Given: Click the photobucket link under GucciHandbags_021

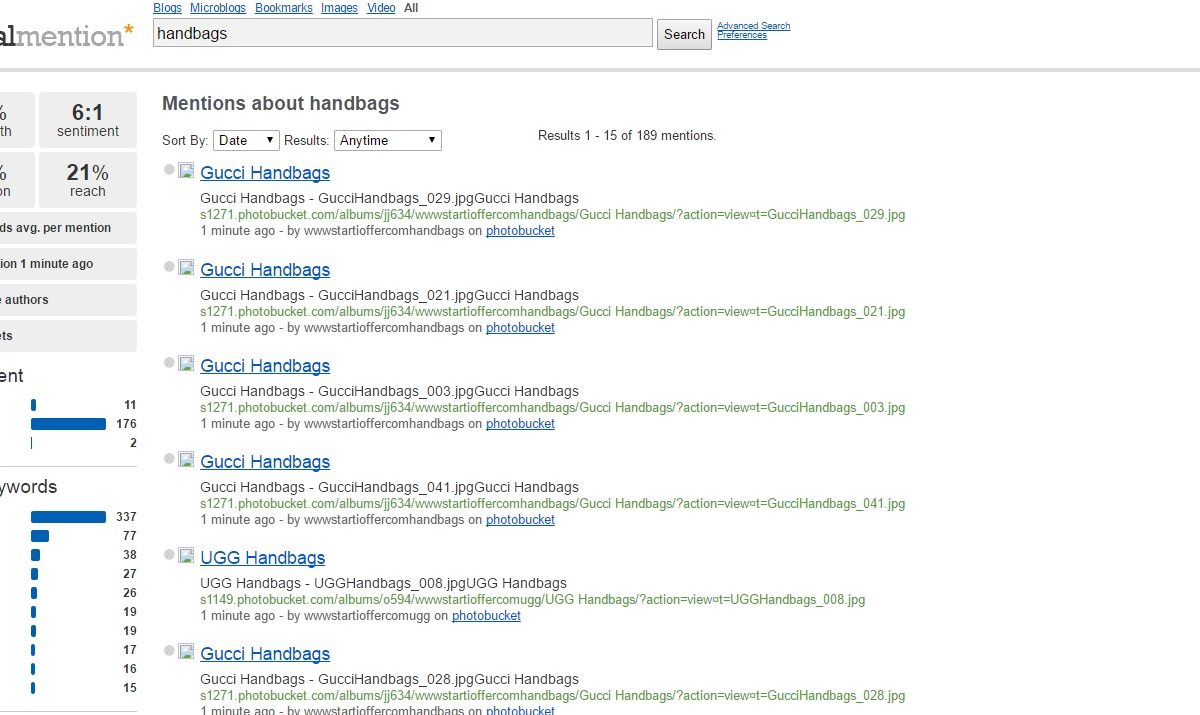Looking at the screenshot, I should point(520,328).
